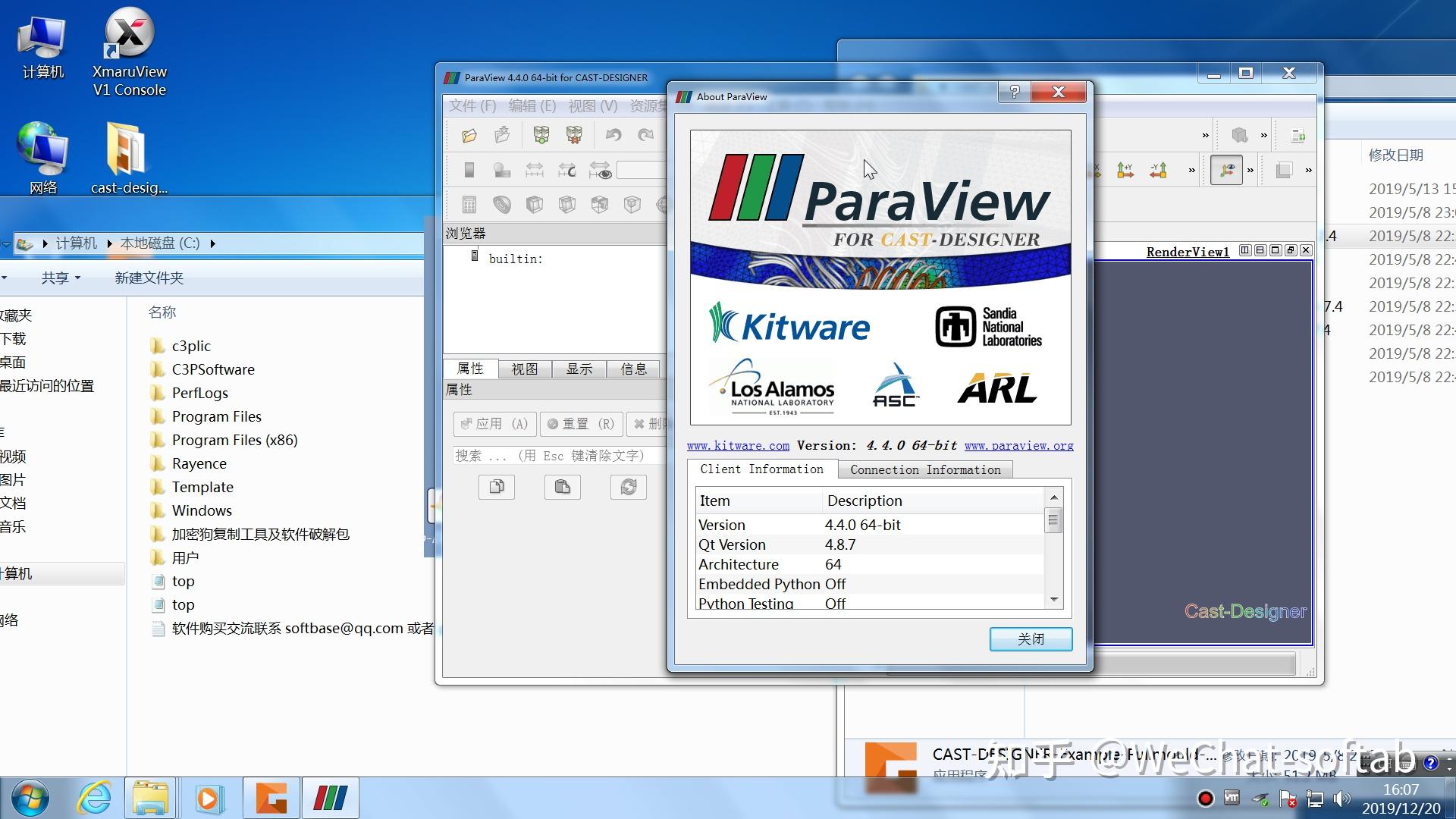Click the Open file folder icon in ParaView

(469, 136)
